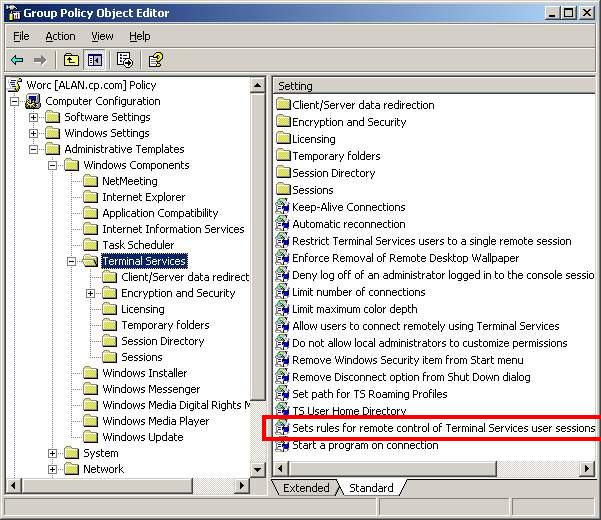
Task: Collapse the Administrative Templates node
Action: [x=34, y=149]
